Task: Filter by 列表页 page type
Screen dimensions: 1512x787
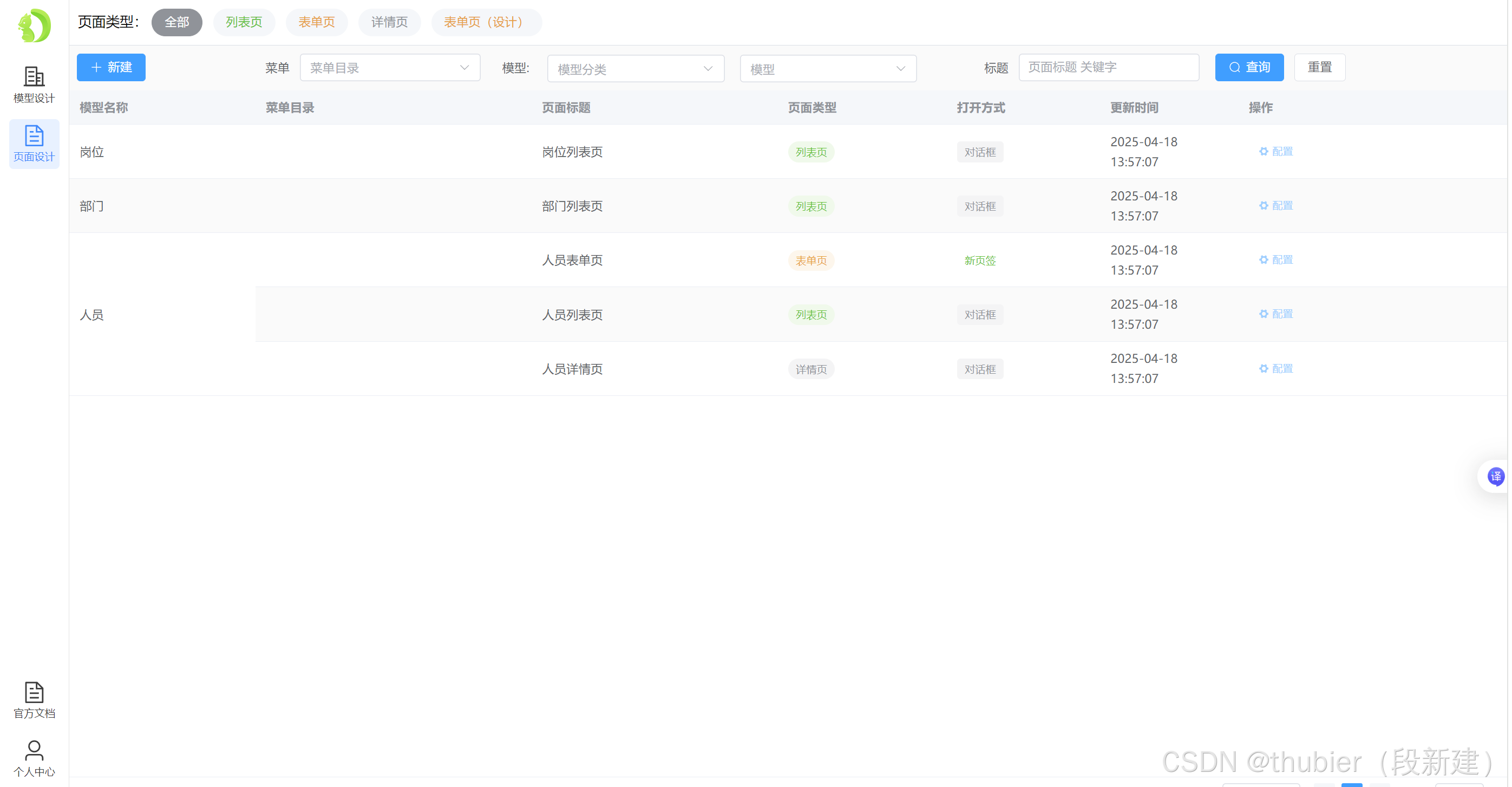Action: 244,22
